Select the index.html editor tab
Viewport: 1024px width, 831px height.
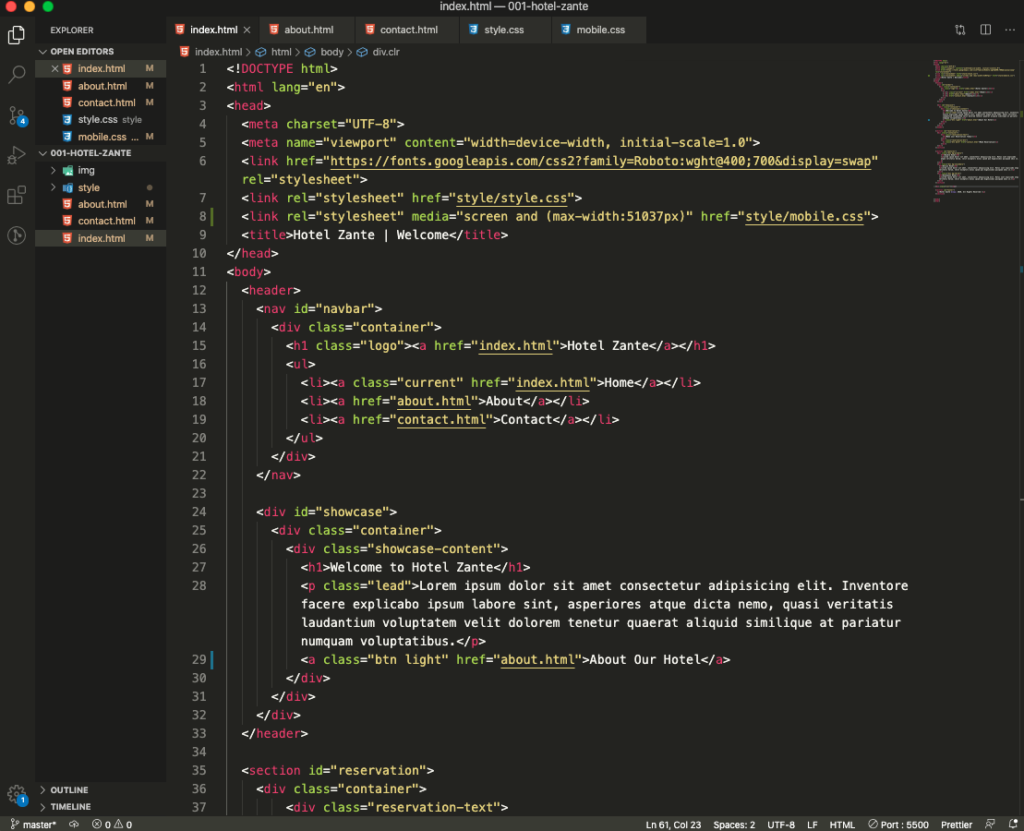[213, 30]
